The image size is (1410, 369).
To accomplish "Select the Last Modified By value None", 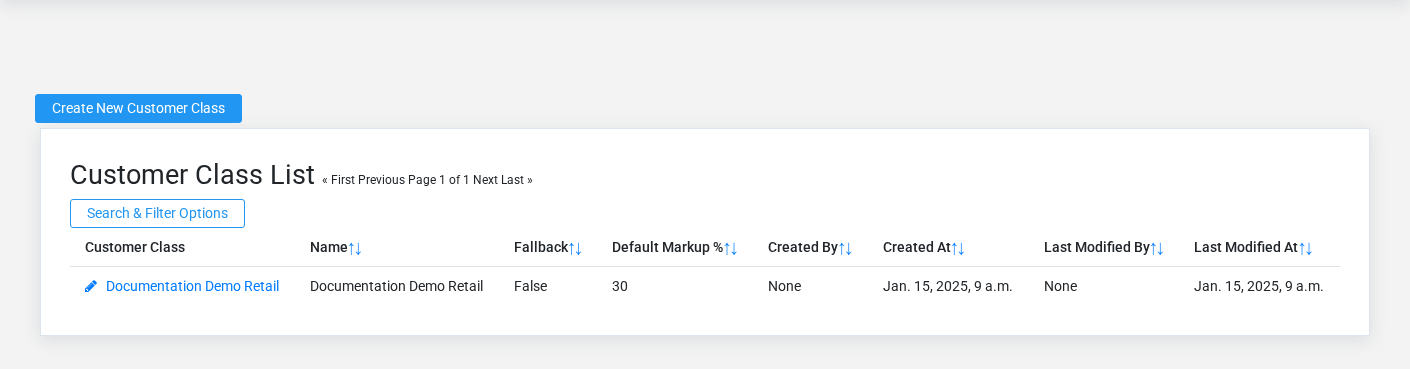I will 1060,286.
